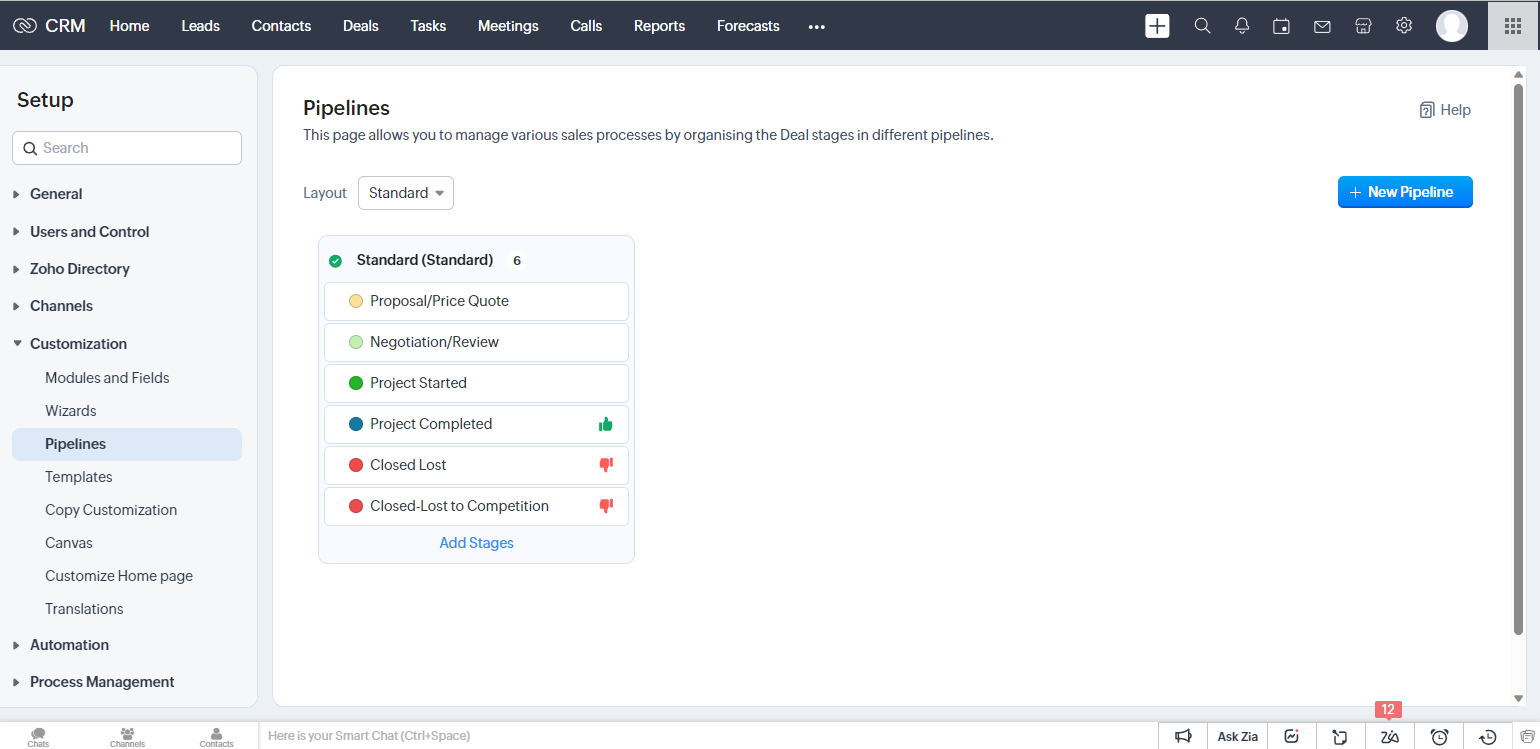1540x749 pixels.
Task: Click the New Pipeline button
Action: (x=1405, y=192)
